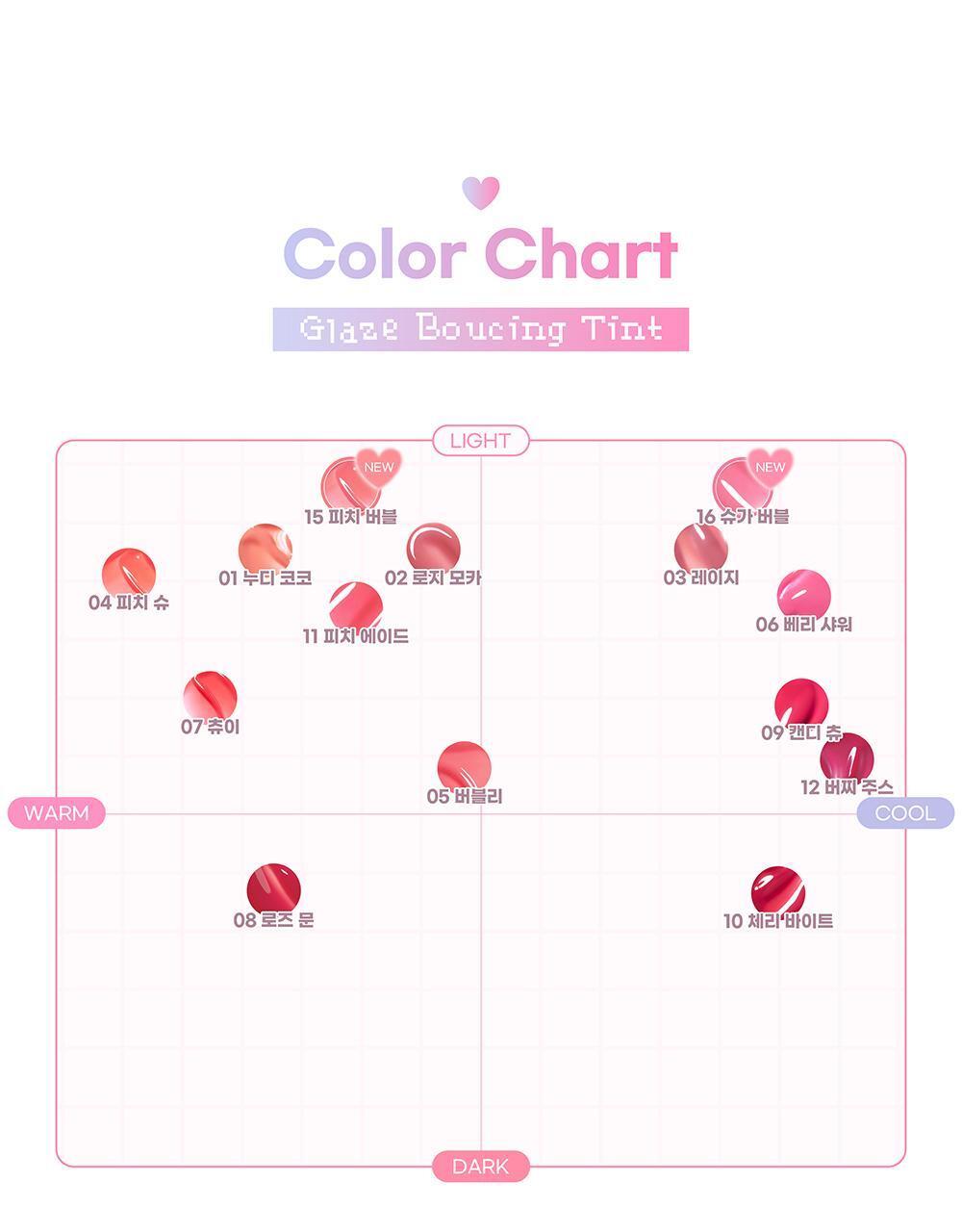Image resolution: width=962 pixels, height=1232 pixels.
Task: Click the DARK axis label
Action: tap(480, 1167)
